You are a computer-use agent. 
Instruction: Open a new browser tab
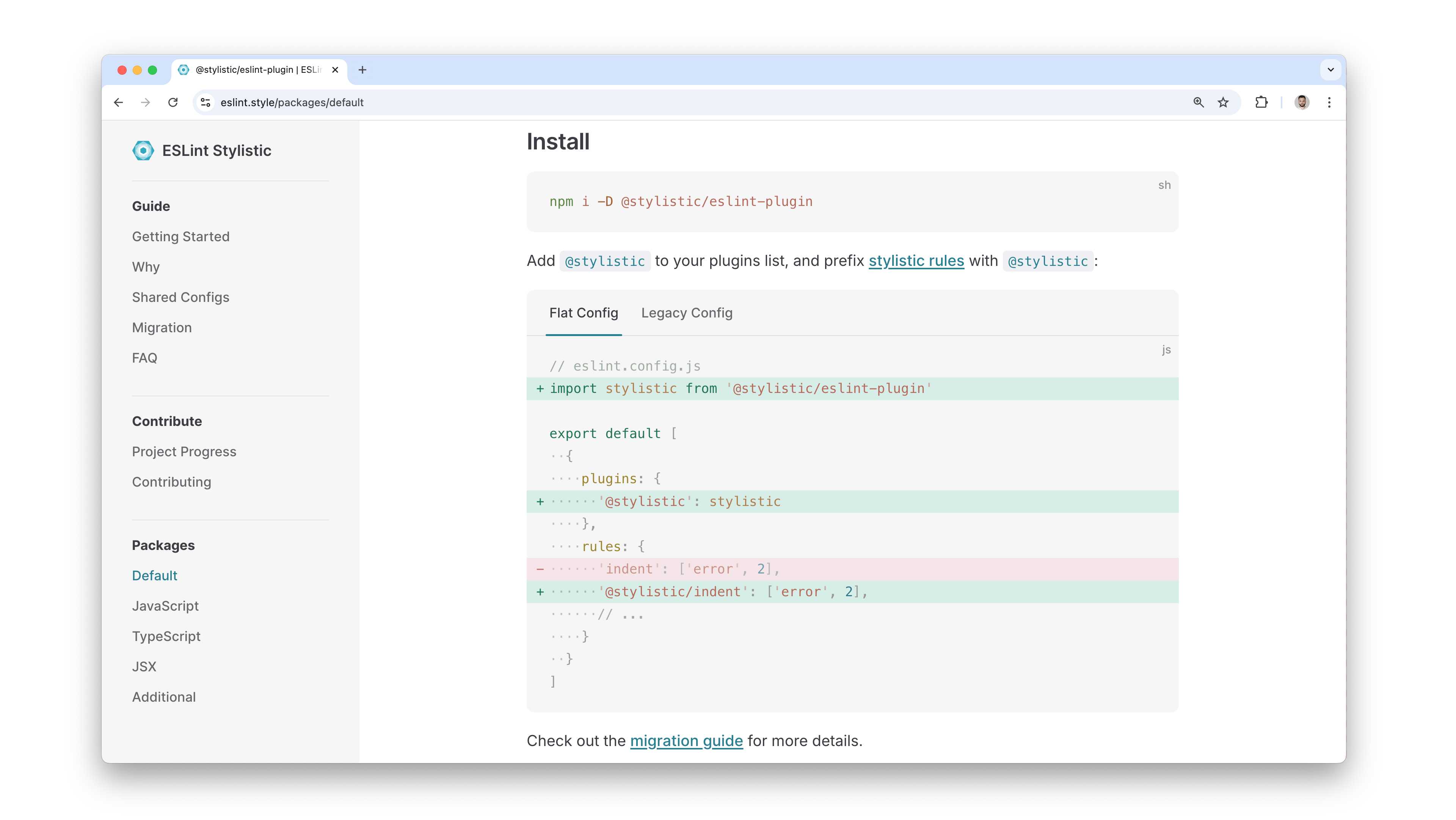[x=362, y=69]
